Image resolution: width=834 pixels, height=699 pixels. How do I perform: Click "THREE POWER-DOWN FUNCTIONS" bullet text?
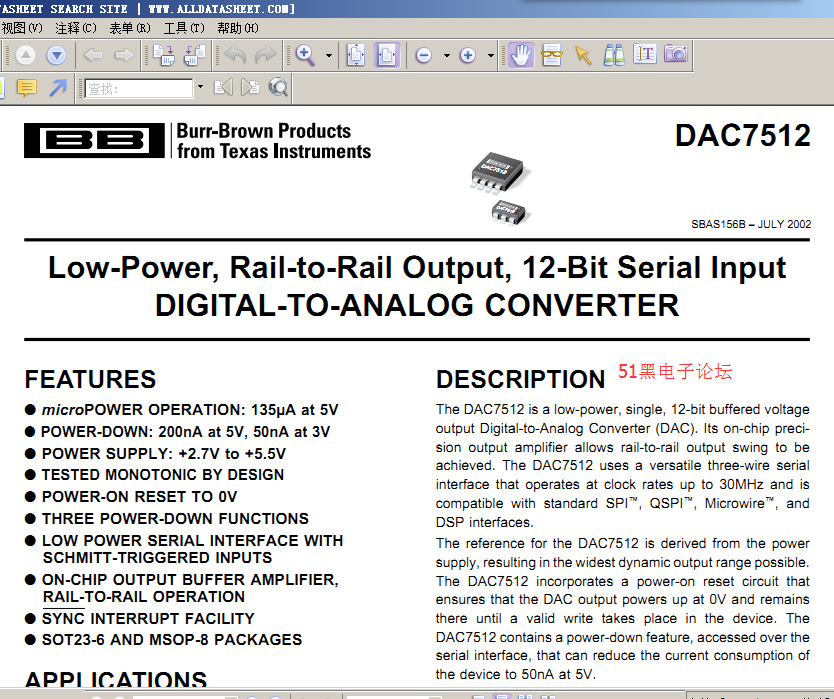point(175,518)
